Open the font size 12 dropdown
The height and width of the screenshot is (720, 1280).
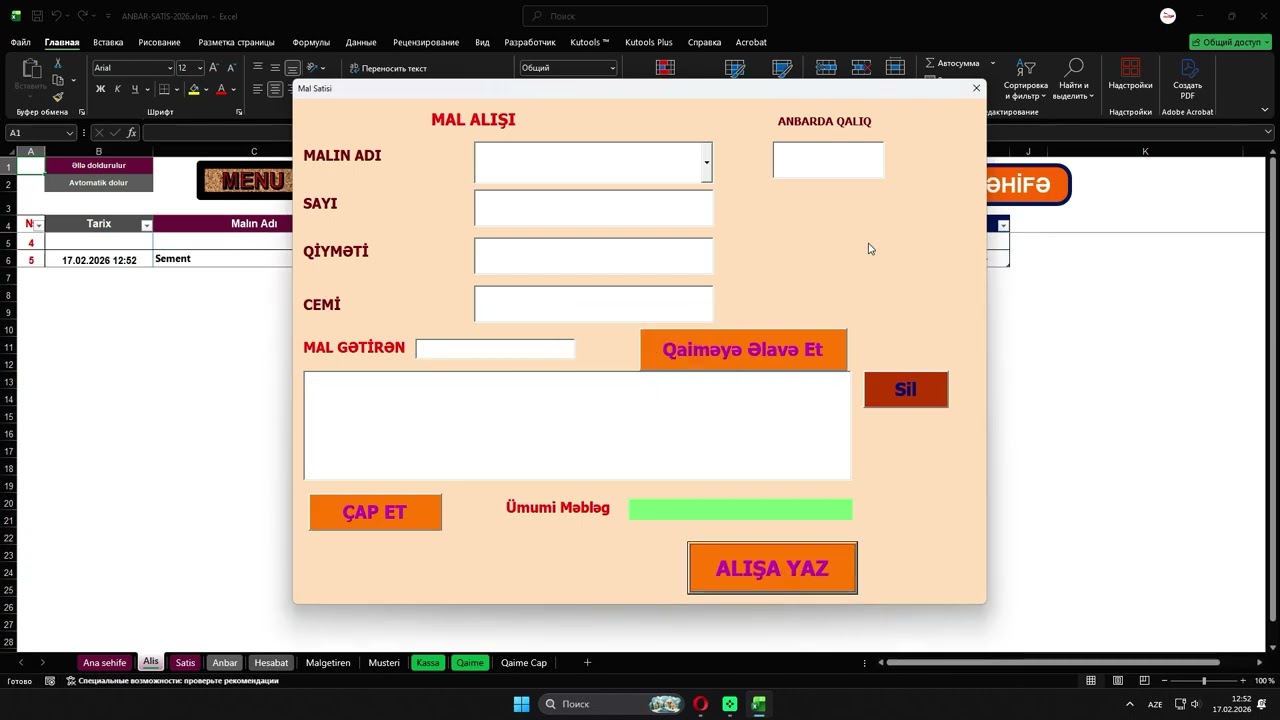[x=200, y=68]
